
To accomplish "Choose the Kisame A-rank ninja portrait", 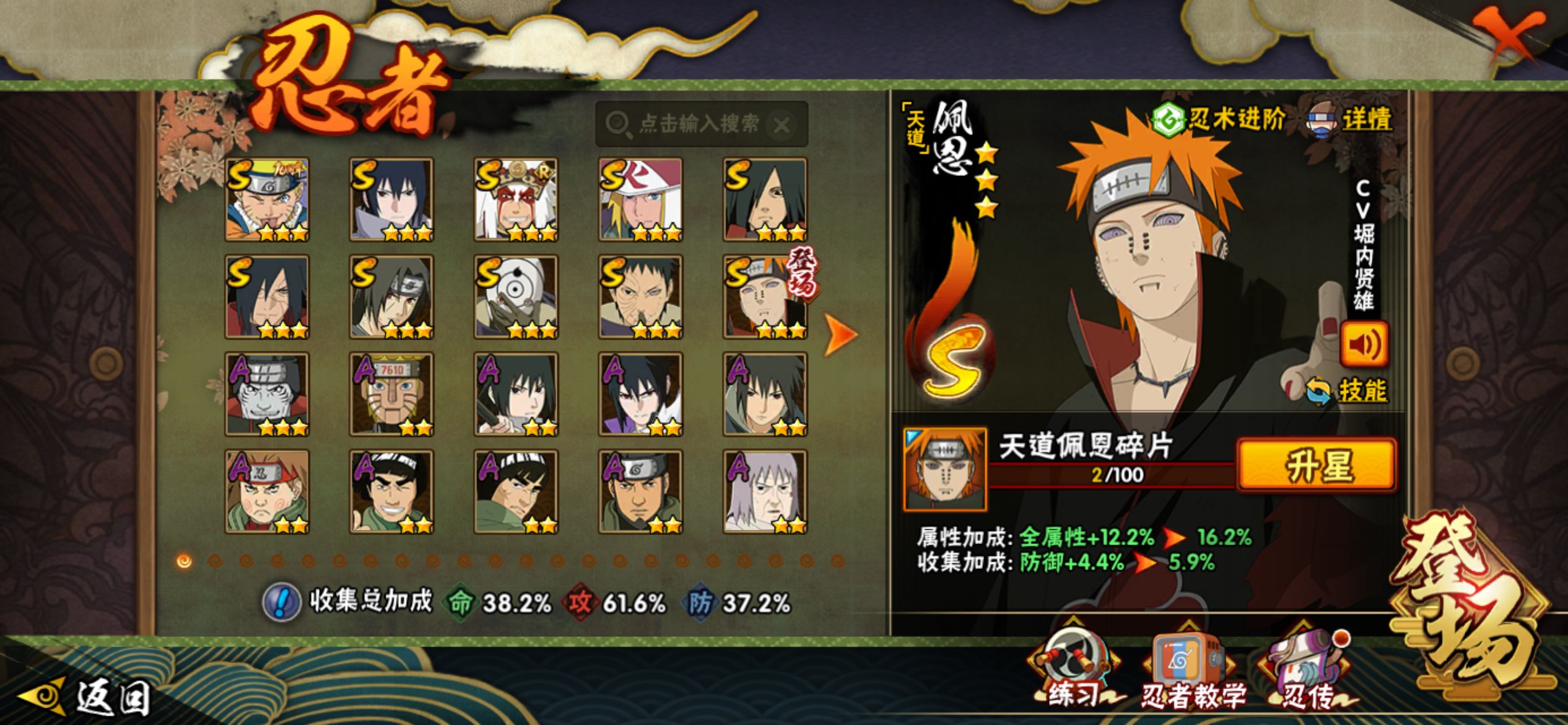I will [267, 394].
